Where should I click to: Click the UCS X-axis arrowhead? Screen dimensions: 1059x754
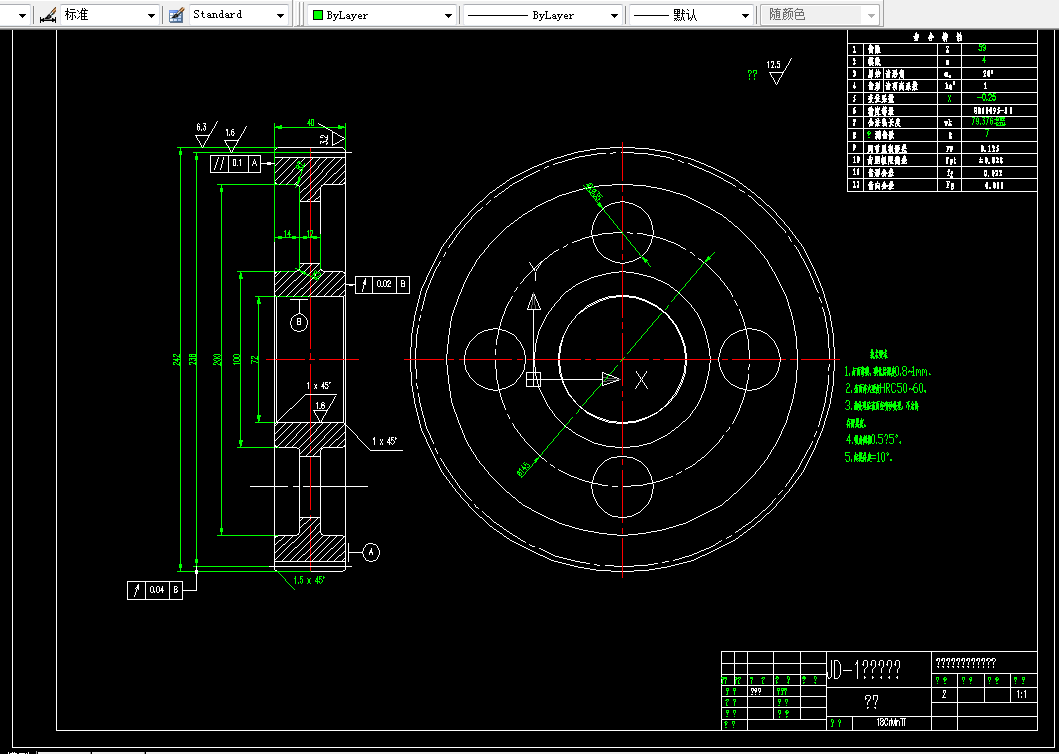click(611, 379)
